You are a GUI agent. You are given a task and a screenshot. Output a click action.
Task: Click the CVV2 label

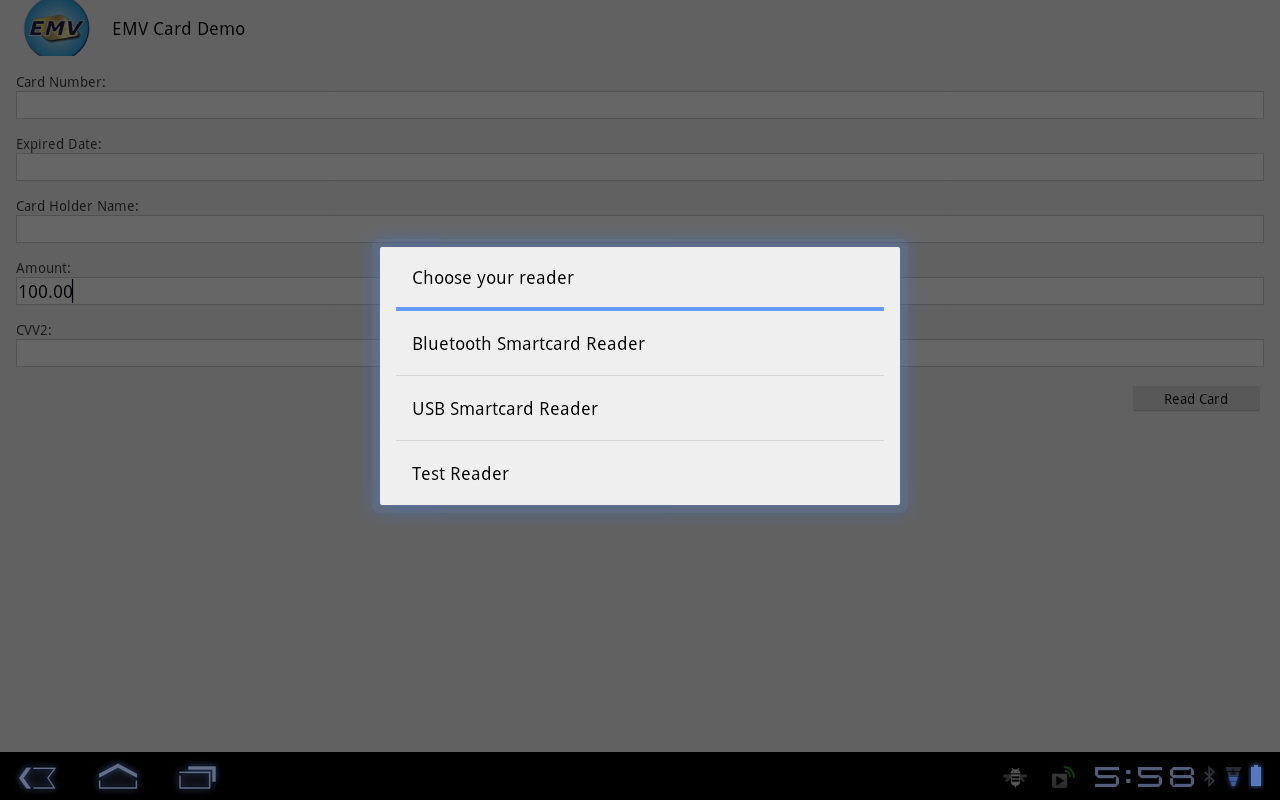(34, 330)
